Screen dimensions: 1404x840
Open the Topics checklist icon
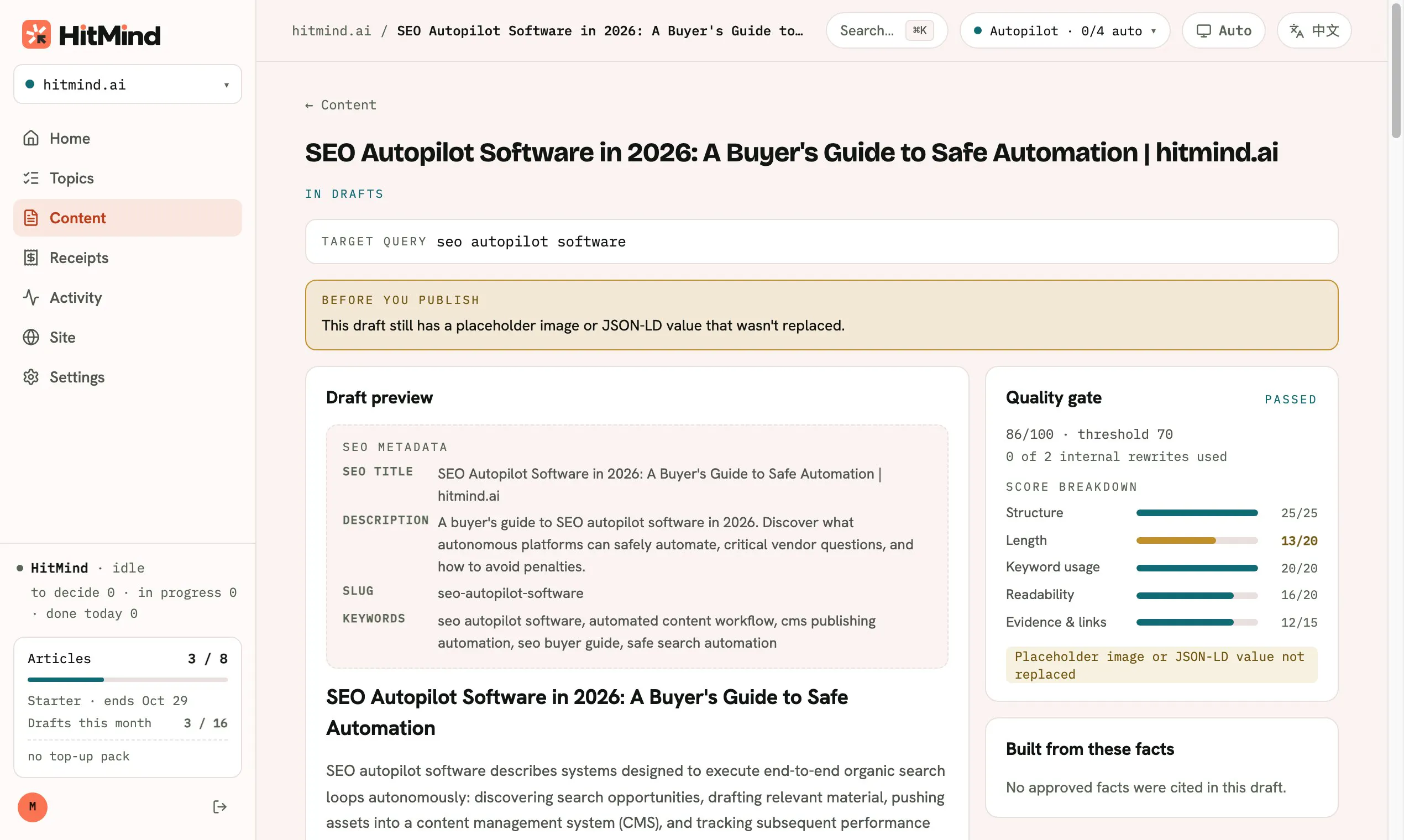click(31, 178)
